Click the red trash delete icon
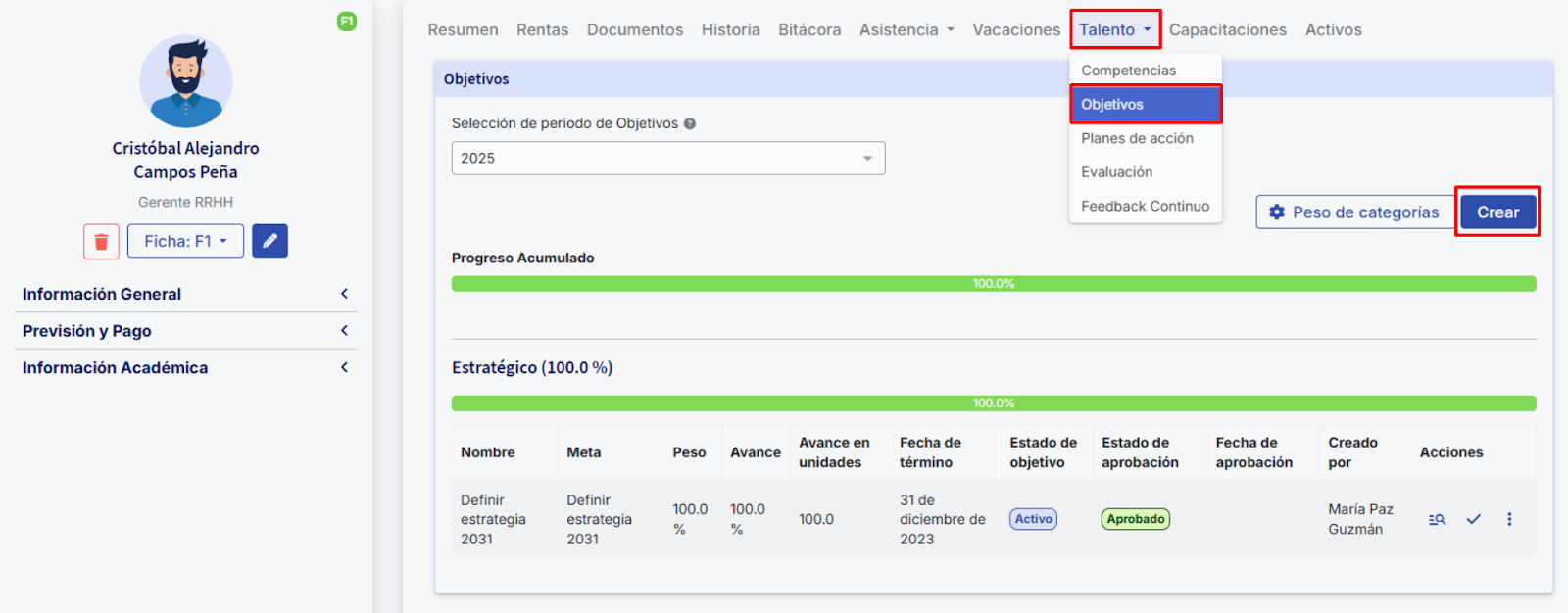1568x613 pixels. coord(101,241)
